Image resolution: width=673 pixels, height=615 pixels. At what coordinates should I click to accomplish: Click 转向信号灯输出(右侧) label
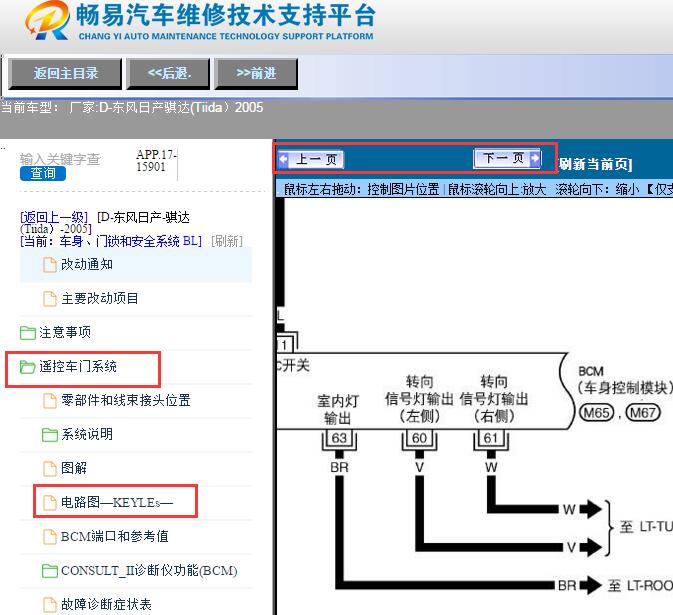point(494,399)
